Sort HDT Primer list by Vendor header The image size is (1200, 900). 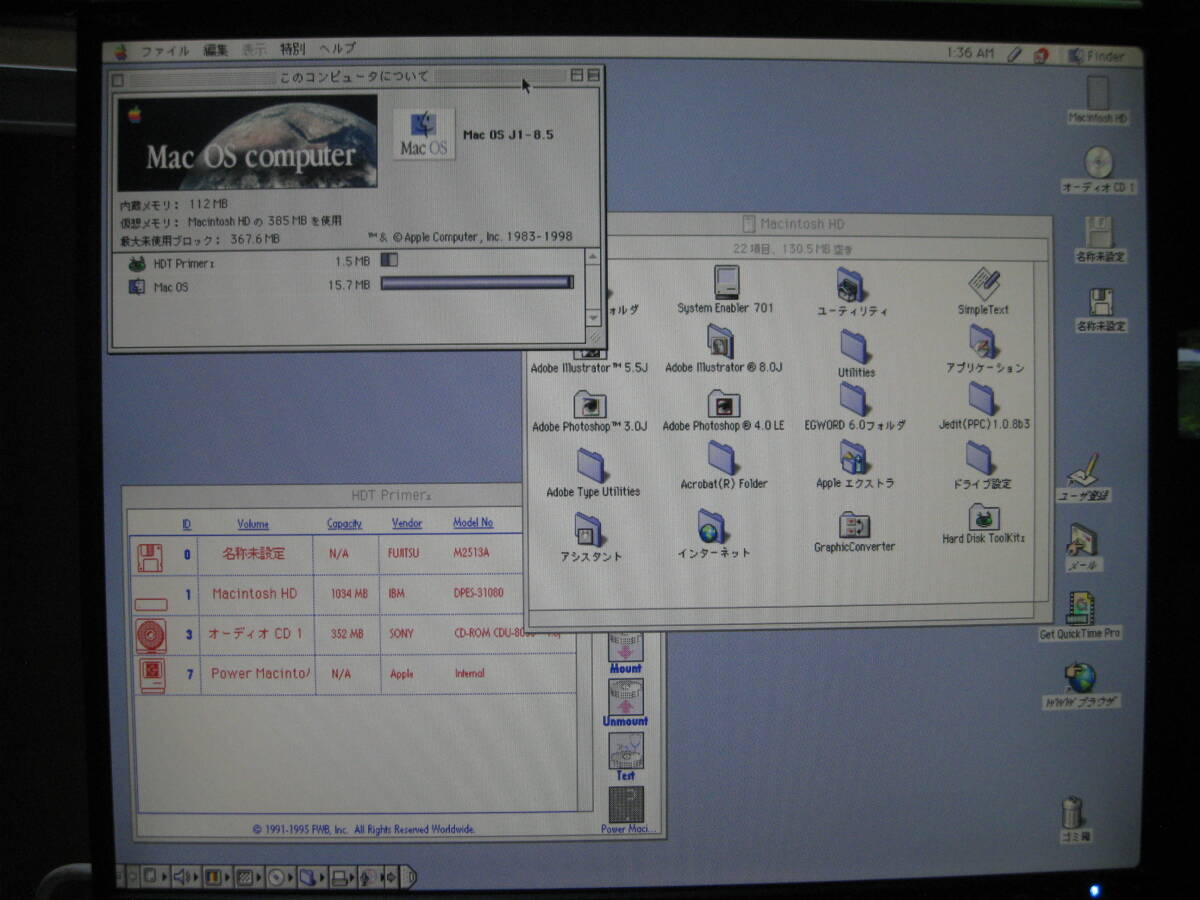[407, 523]
